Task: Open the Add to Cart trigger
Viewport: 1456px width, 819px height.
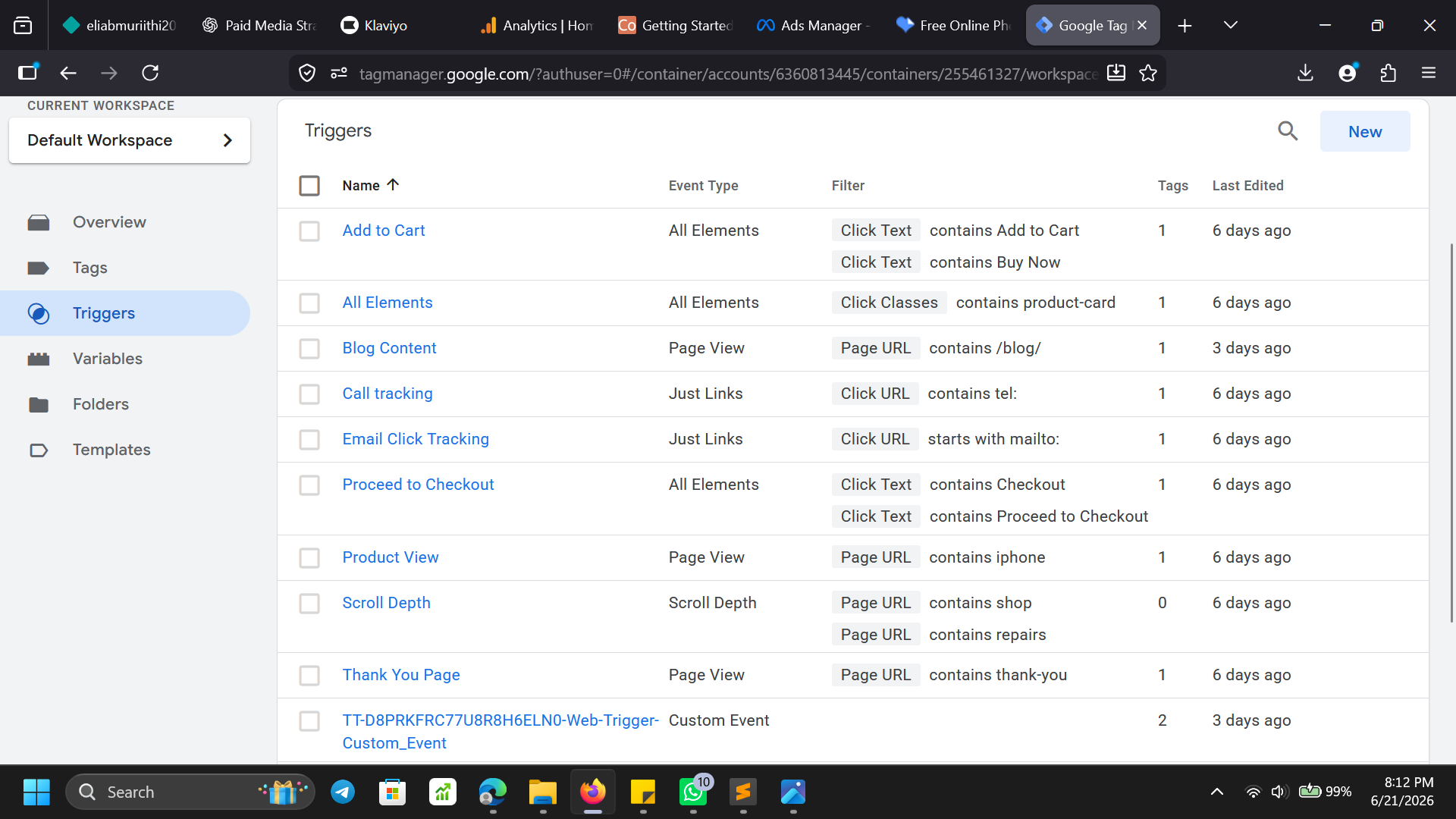Action: coord(384,231)
